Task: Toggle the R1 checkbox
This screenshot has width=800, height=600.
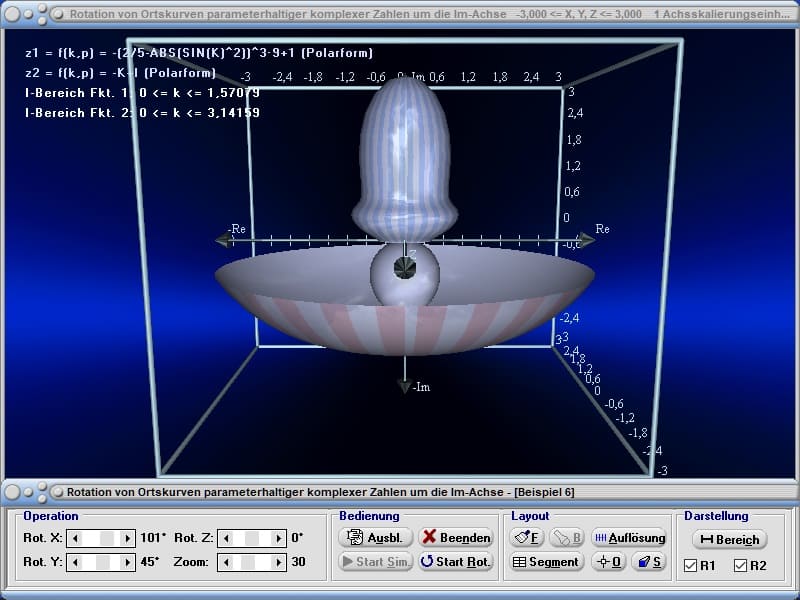Action: 690,565
